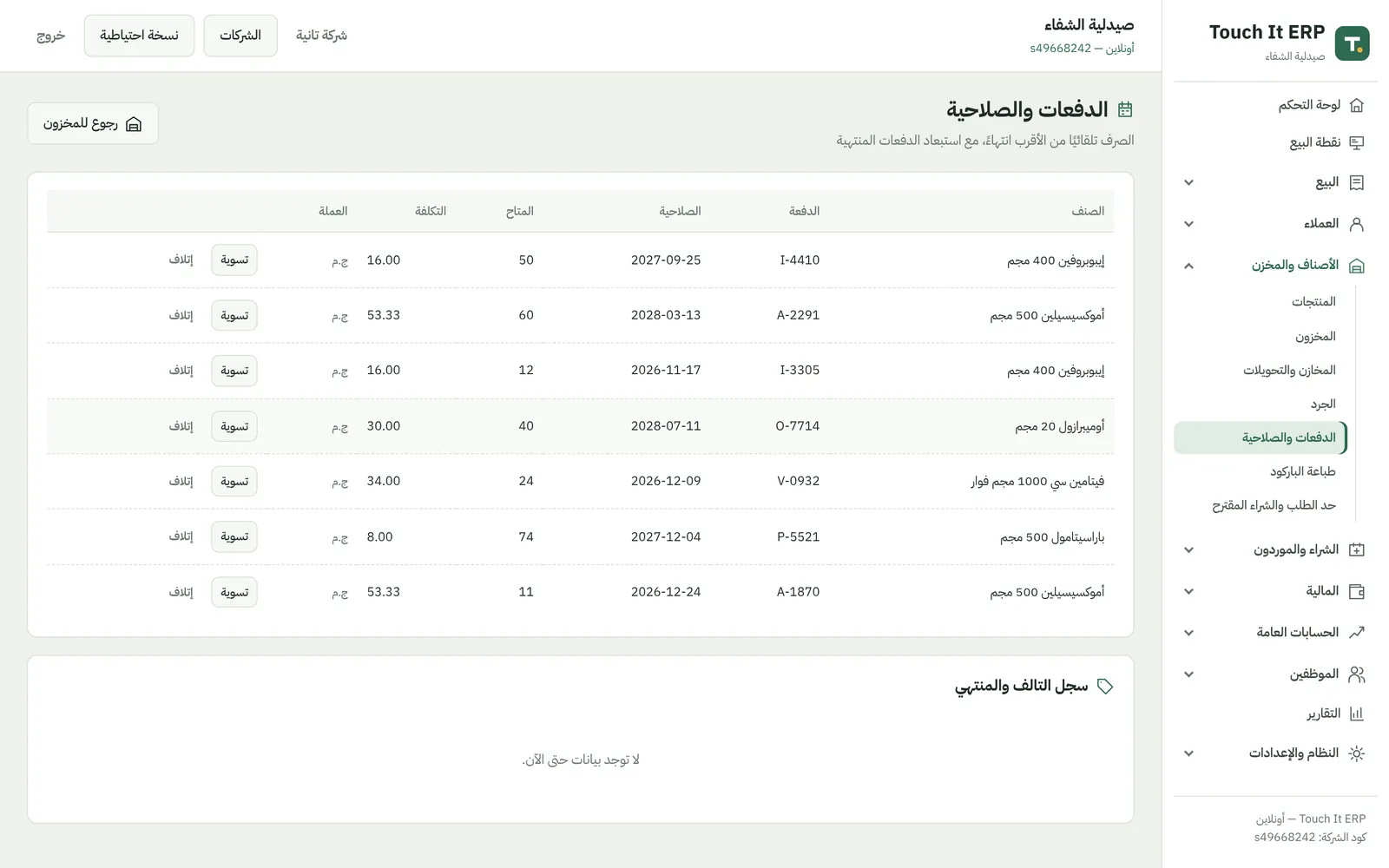Image resolution: width=1389 pixels, height=868 pixels.
Task: Click إتلاف for batch A-2291
Action: [181, 315]
